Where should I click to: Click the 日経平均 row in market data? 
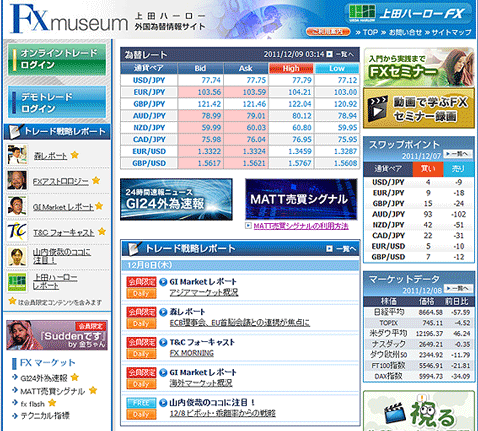coord(419,312)
